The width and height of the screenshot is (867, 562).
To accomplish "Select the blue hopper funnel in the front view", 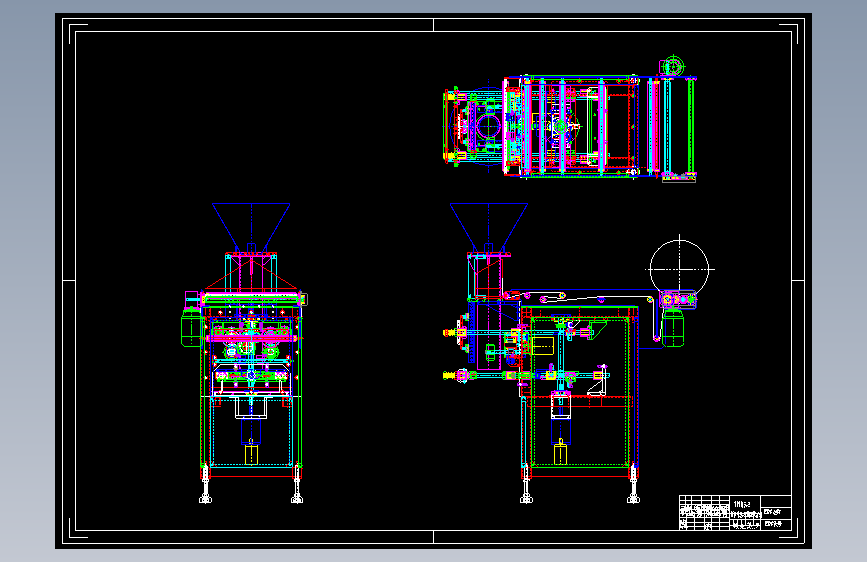I will pyautogui.click(x=251, y=227).
